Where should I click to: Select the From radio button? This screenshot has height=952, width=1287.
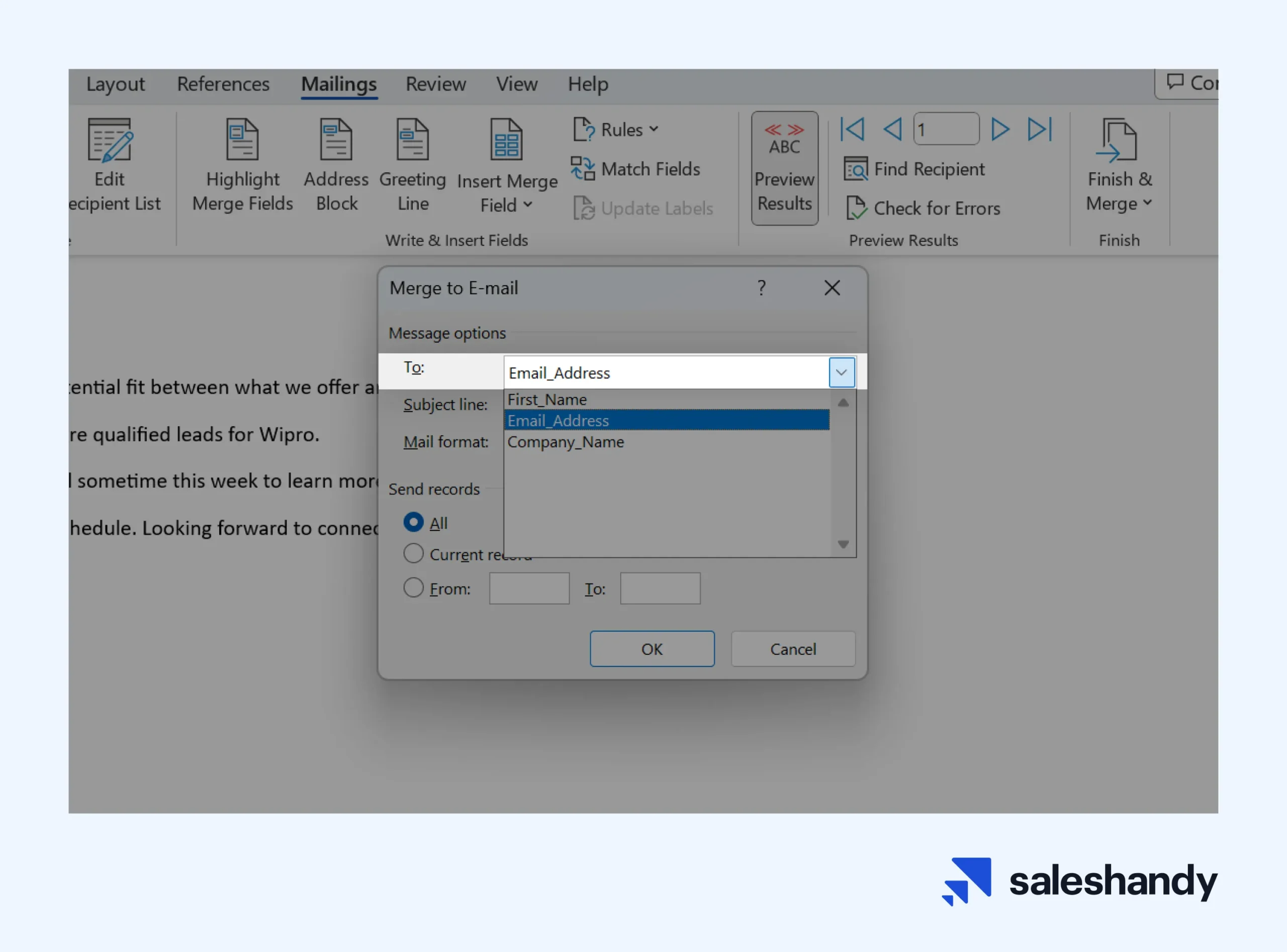coord(413,588)
